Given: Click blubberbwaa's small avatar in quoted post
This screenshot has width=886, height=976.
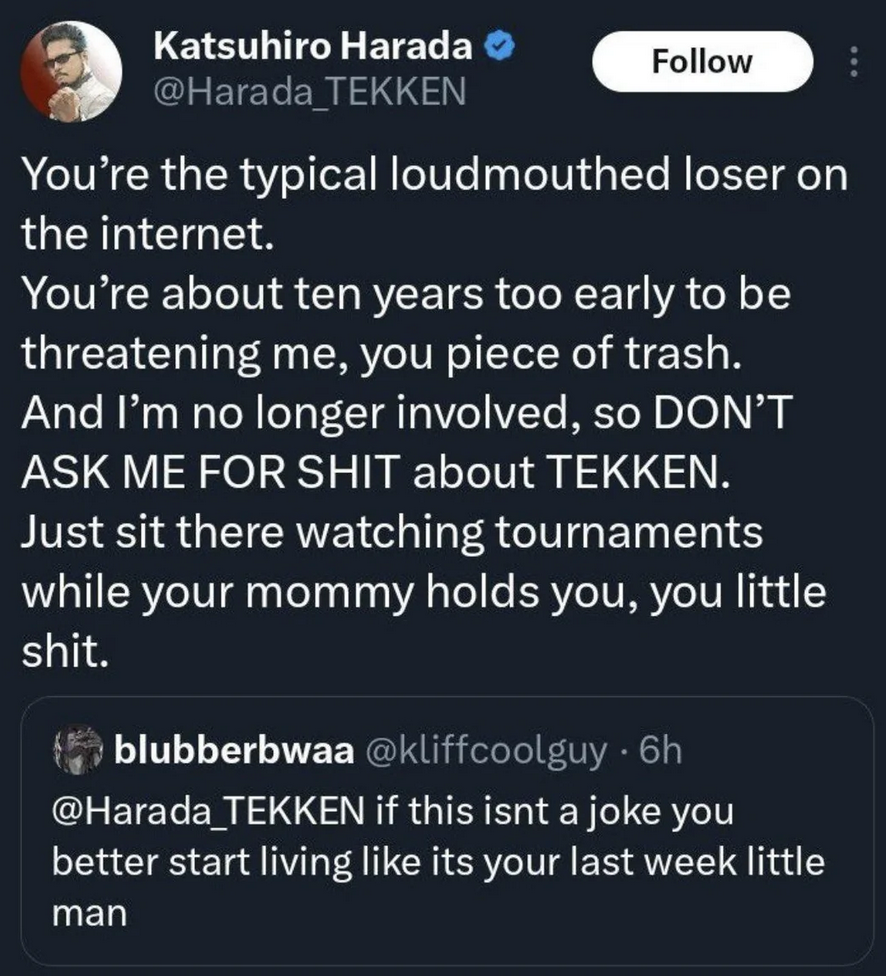Looking at the screenshot, I should pyautogui.click(x=78, y=751).
